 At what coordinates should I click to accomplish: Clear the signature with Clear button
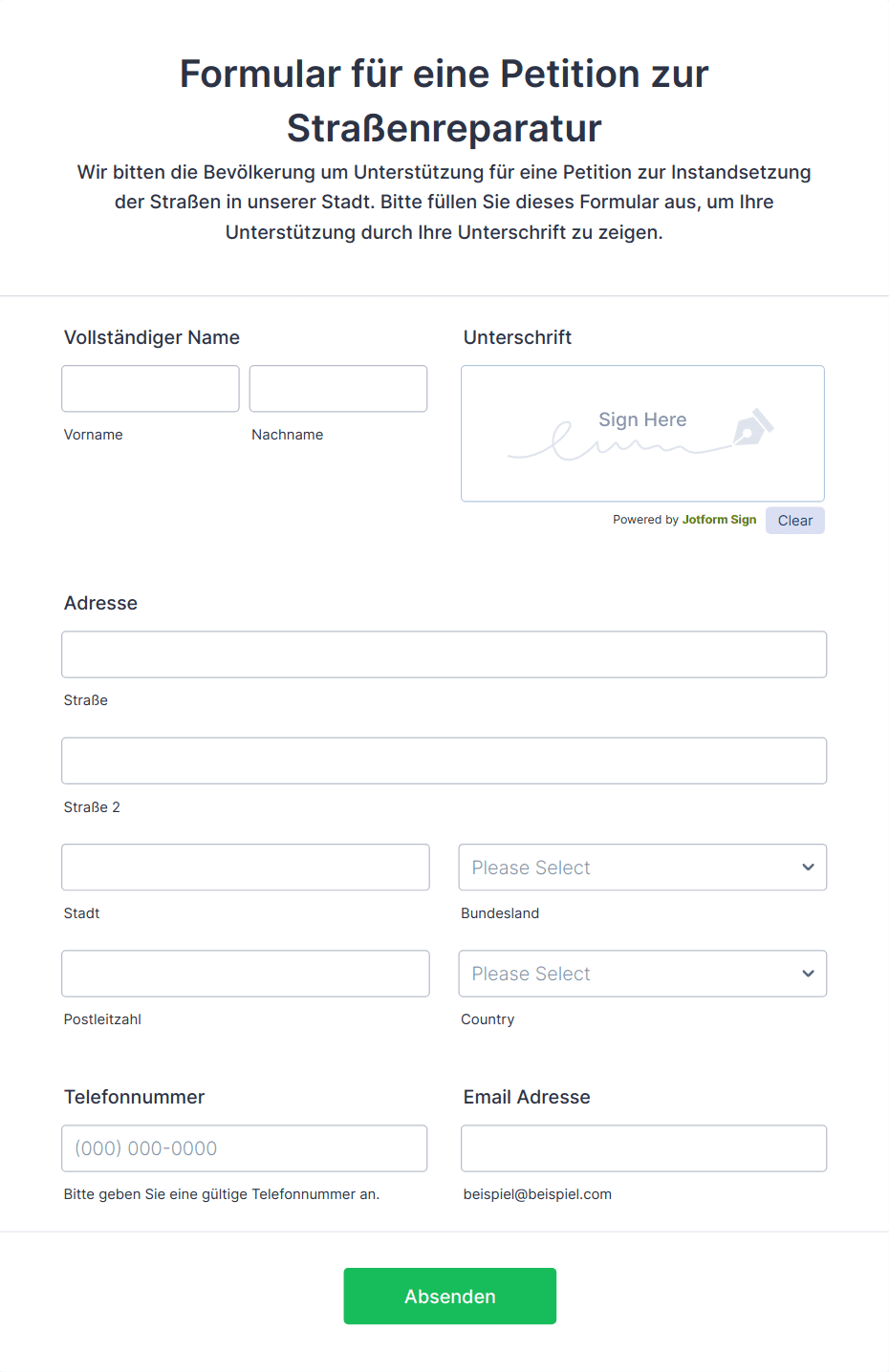point(795,521)
